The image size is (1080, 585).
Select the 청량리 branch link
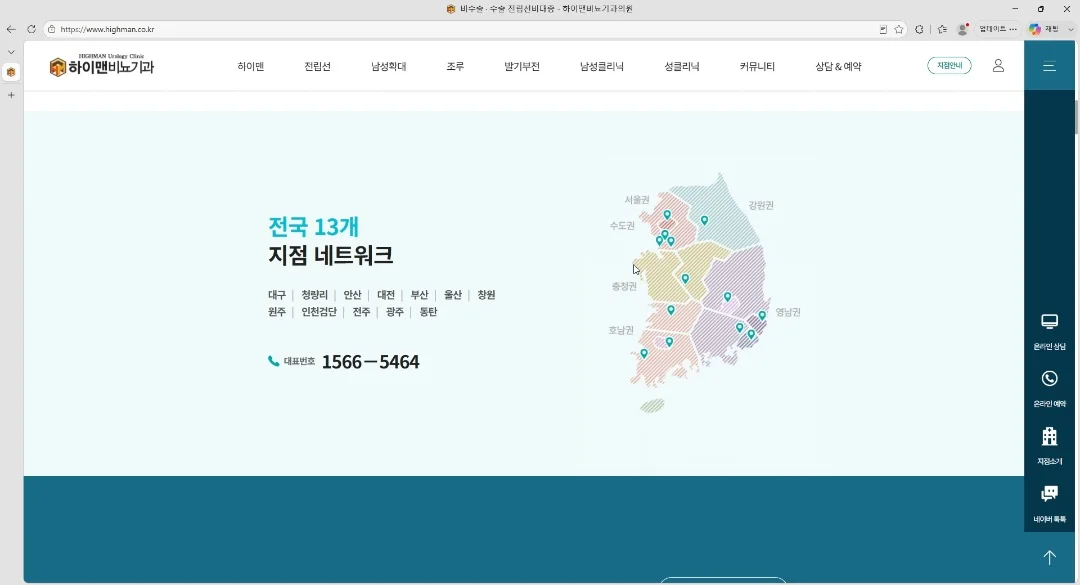click(315, 295)
